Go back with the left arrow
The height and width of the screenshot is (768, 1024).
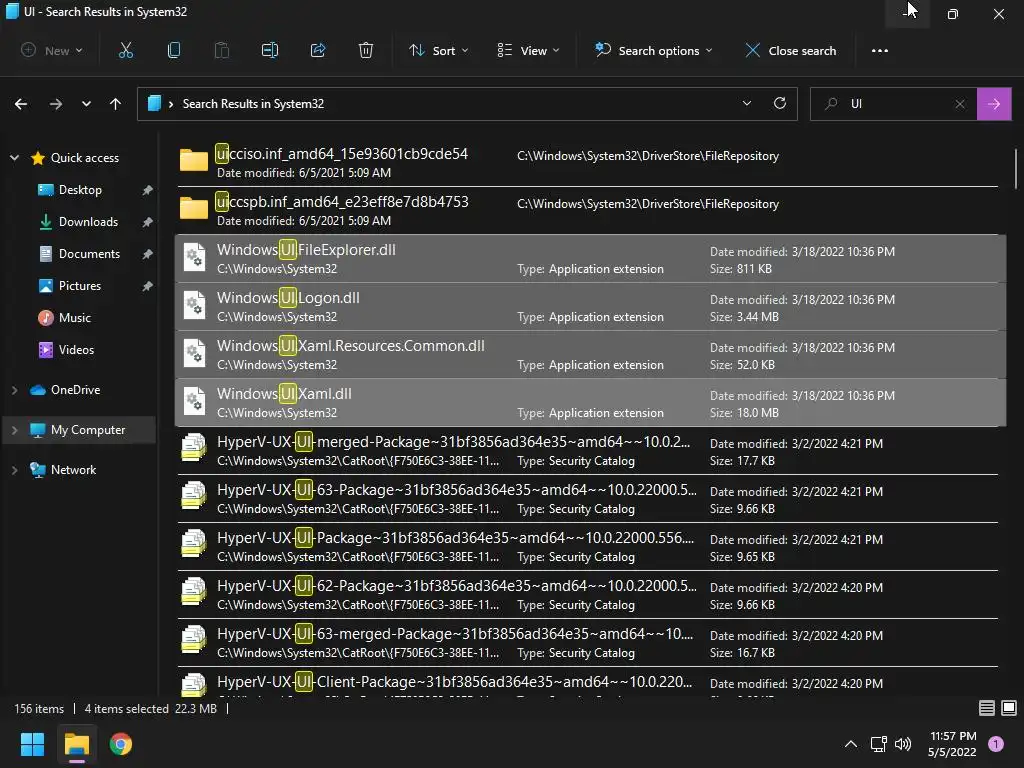[x=21, y=104]
